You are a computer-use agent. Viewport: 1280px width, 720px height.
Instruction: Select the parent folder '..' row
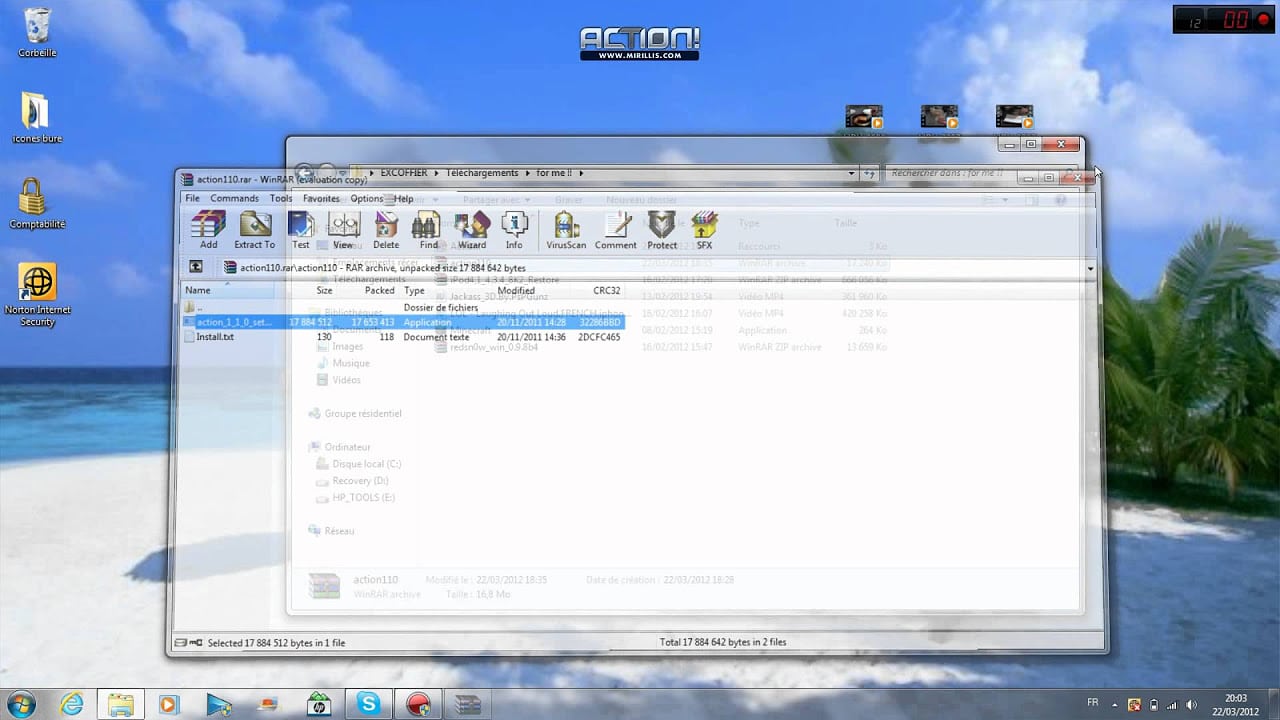tap(403, 307)
